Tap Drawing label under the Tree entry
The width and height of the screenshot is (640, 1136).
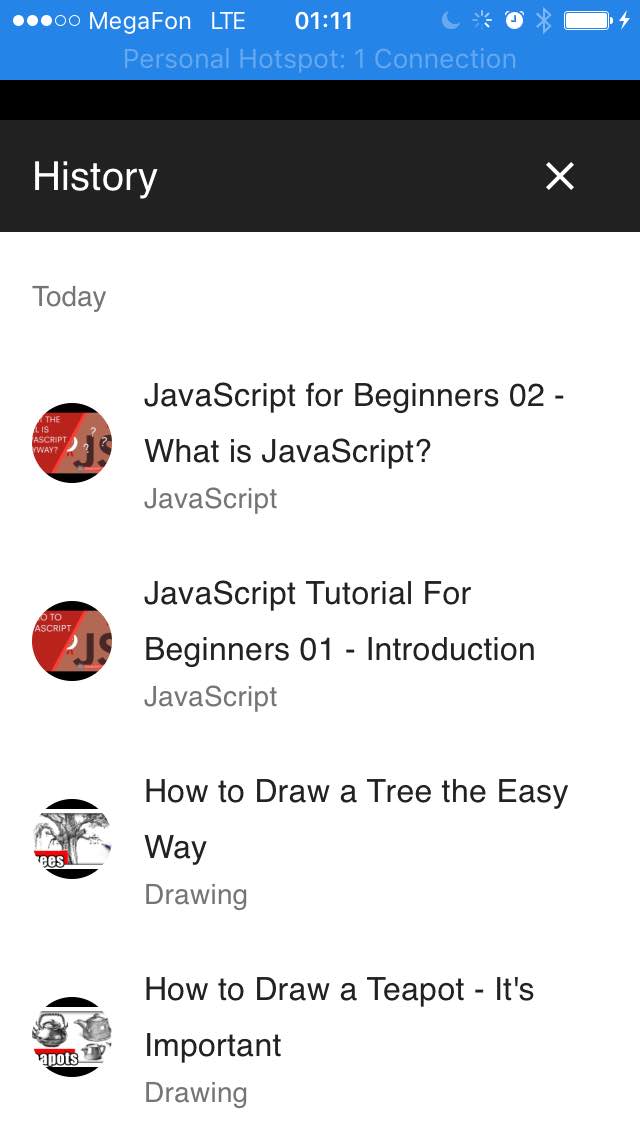point(196,894)
